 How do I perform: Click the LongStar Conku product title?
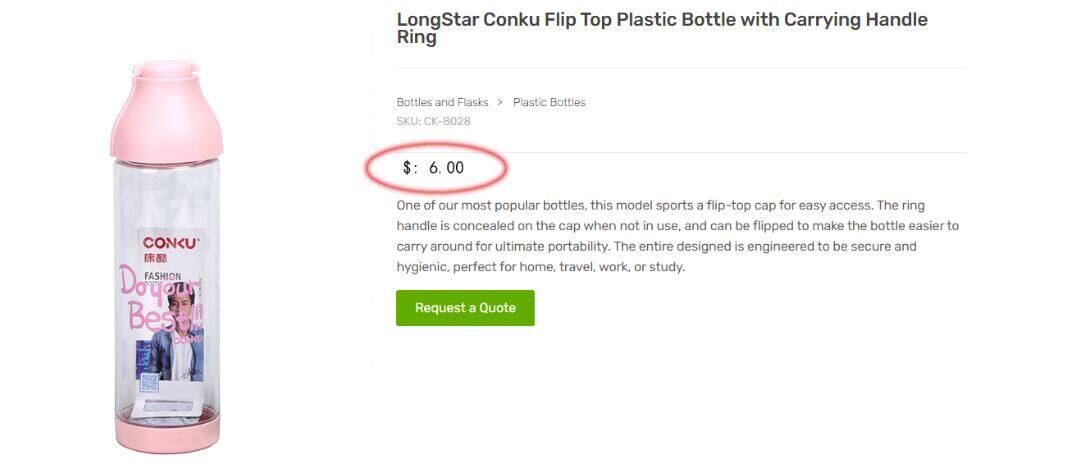[x=661, y=21]
